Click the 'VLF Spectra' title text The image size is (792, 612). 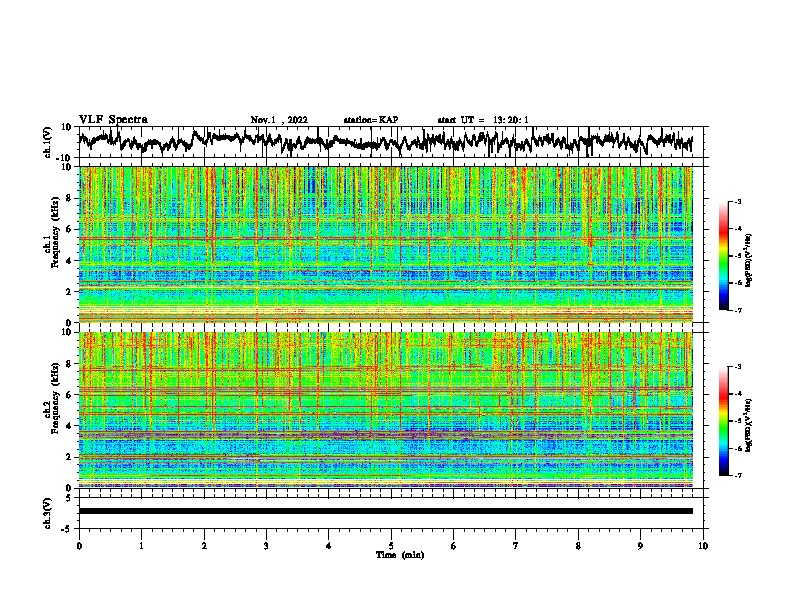coord(113,120)
